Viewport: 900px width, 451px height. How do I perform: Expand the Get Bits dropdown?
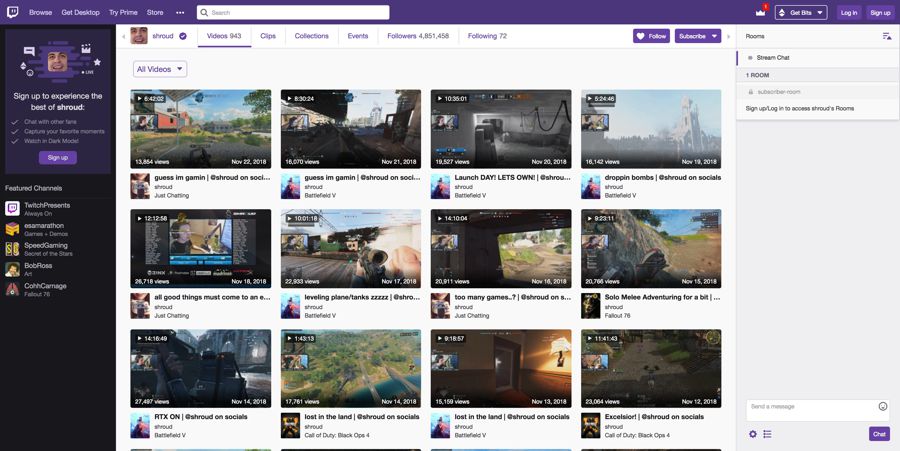pos(801,12)
